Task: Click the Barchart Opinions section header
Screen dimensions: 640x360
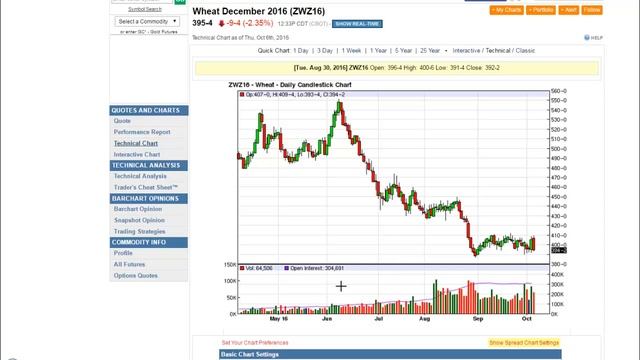Action: 149,198
